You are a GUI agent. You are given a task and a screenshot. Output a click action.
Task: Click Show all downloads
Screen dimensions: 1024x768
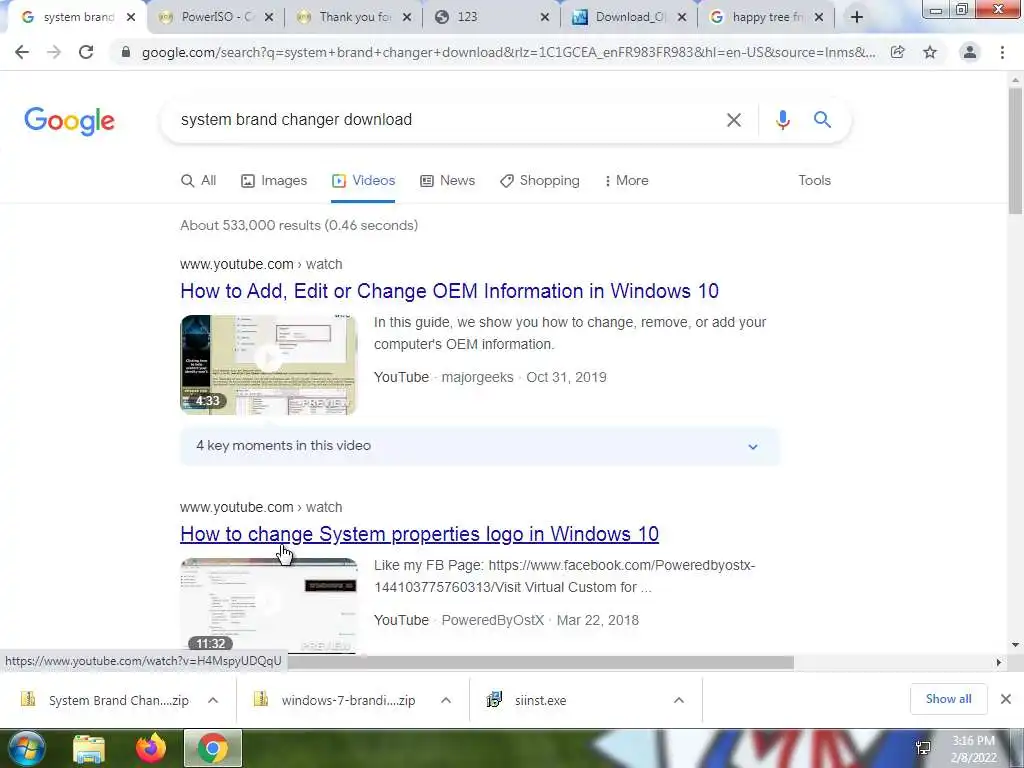coord(948,699)
